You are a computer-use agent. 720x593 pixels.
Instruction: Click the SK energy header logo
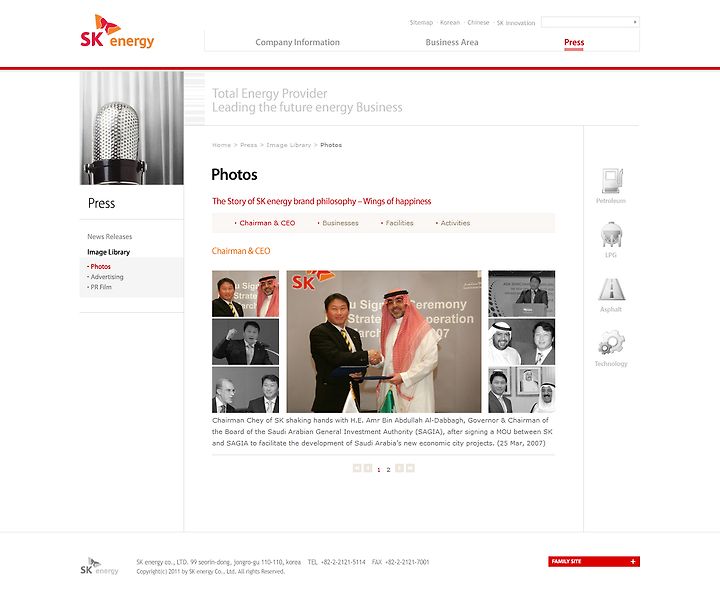coord(117,31)
